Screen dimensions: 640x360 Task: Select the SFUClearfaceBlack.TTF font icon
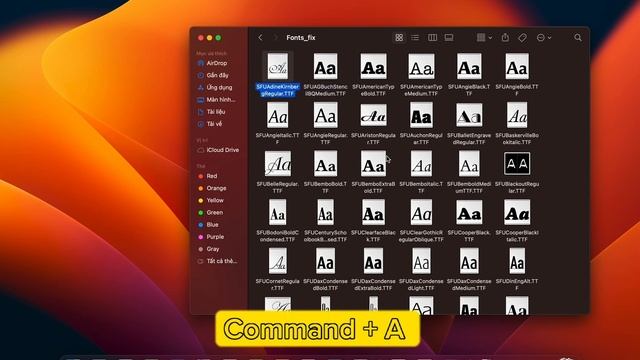(x=373, y=212)
